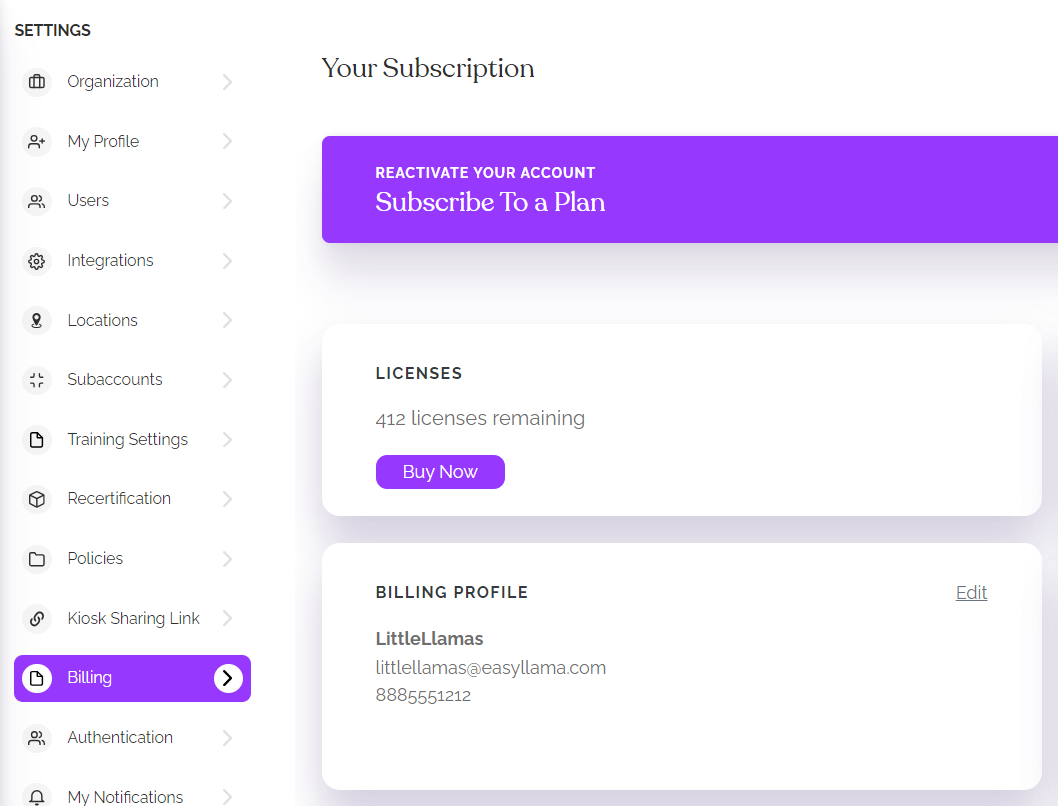Click the Locations map pin icon
This screenshot has width=1058, height=806.
tap(37, 320)
